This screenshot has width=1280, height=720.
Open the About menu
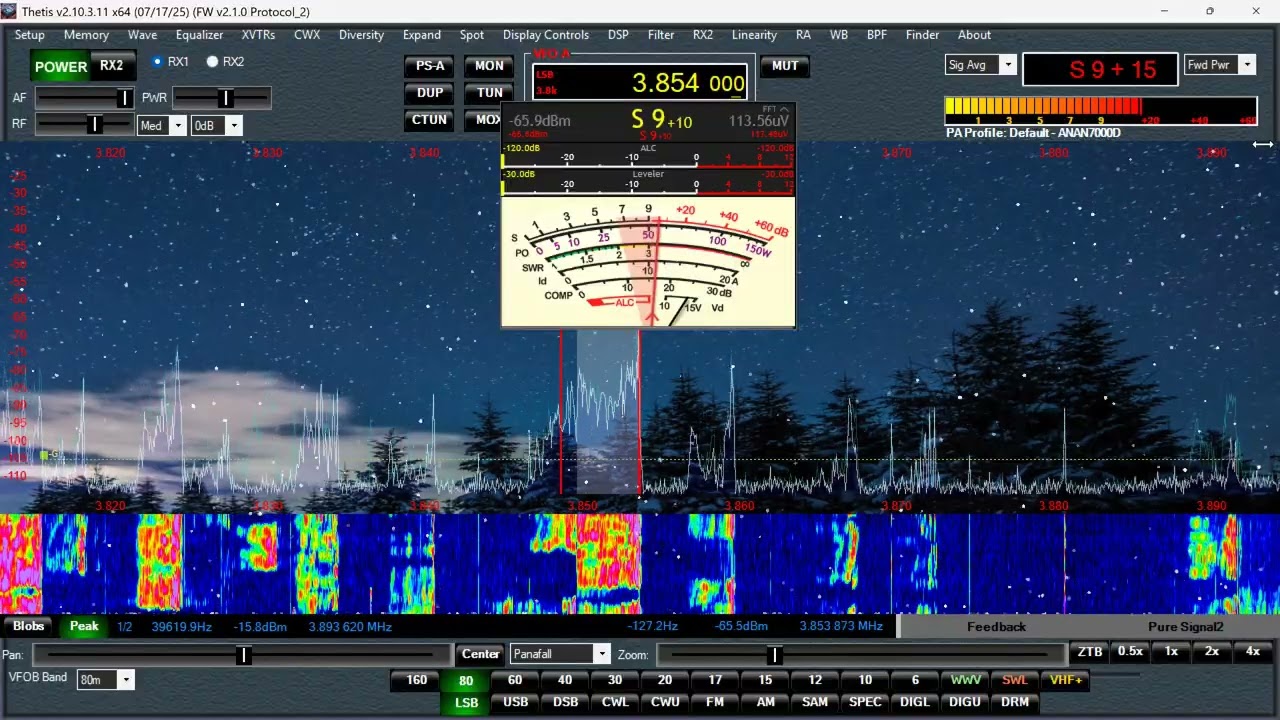click(974, 35)
